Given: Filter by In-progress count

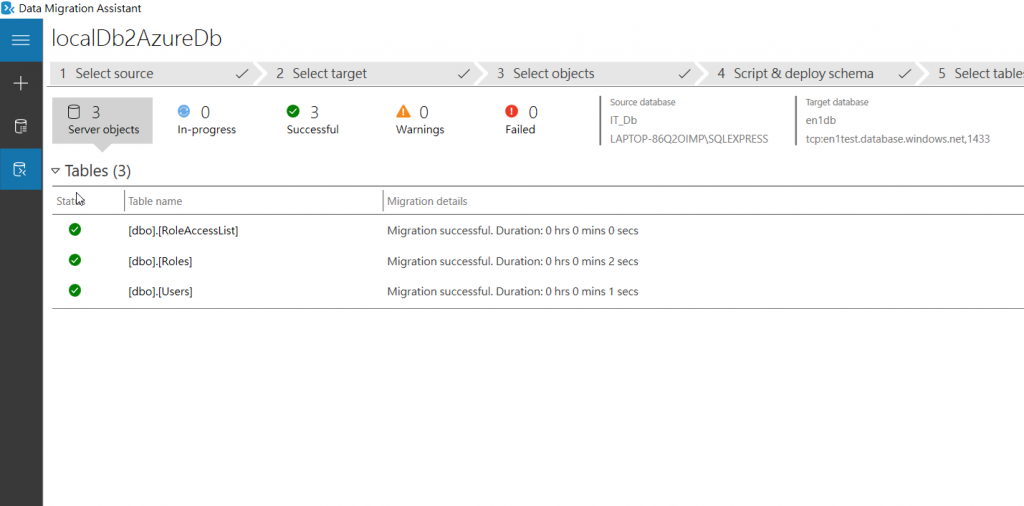Looking at the screenshot, I should [206, 121].
